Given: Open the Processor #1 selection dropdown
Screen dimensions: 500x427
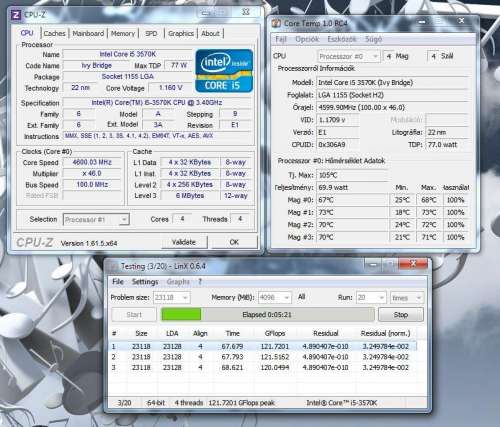Looking at the screenshot, I should (96, 220).
